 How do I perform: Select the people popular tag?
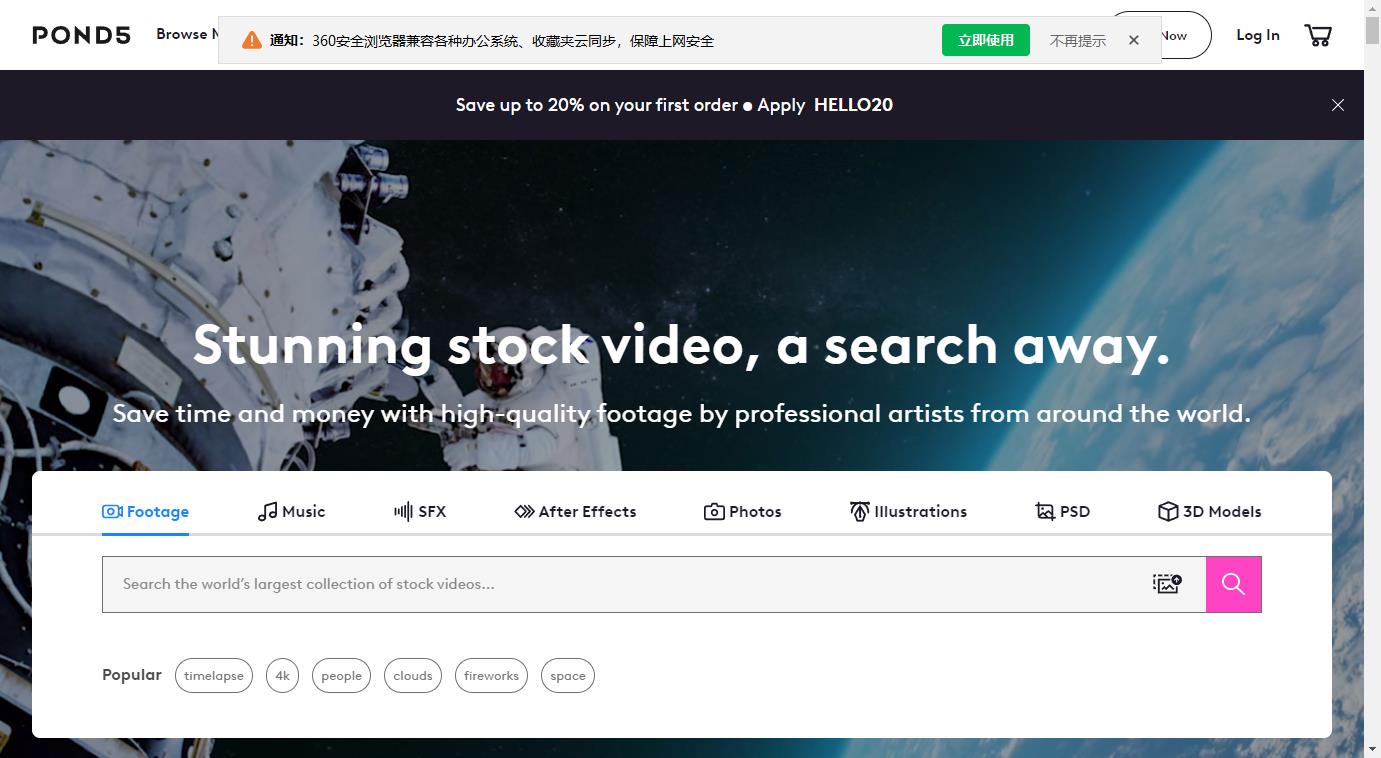(341, 676)
